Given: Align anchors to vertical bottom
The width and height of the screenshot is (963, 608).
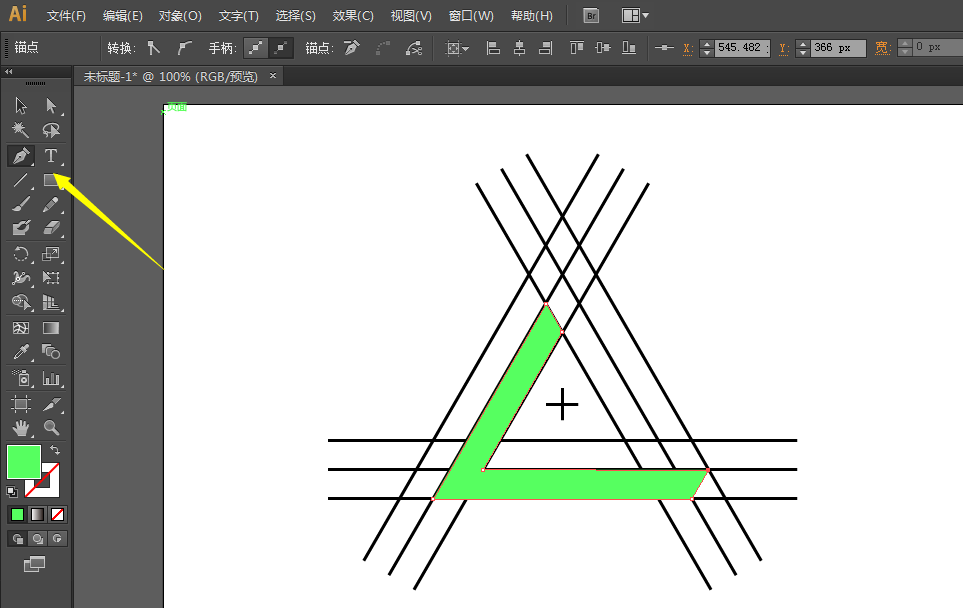Looking at the screenshot, I should coord(629,48).
